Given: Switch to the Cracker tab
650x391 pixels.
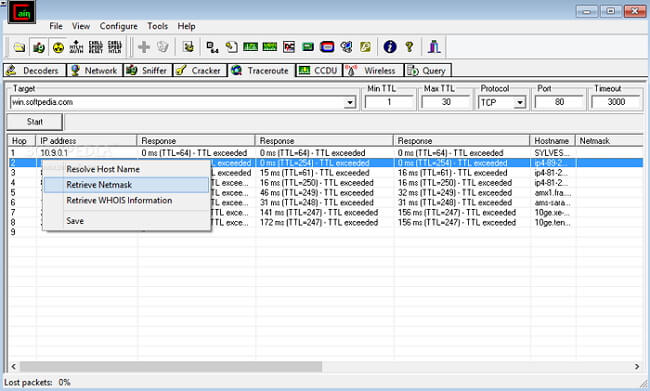Looking at the screenshot, I should (199, 70).
